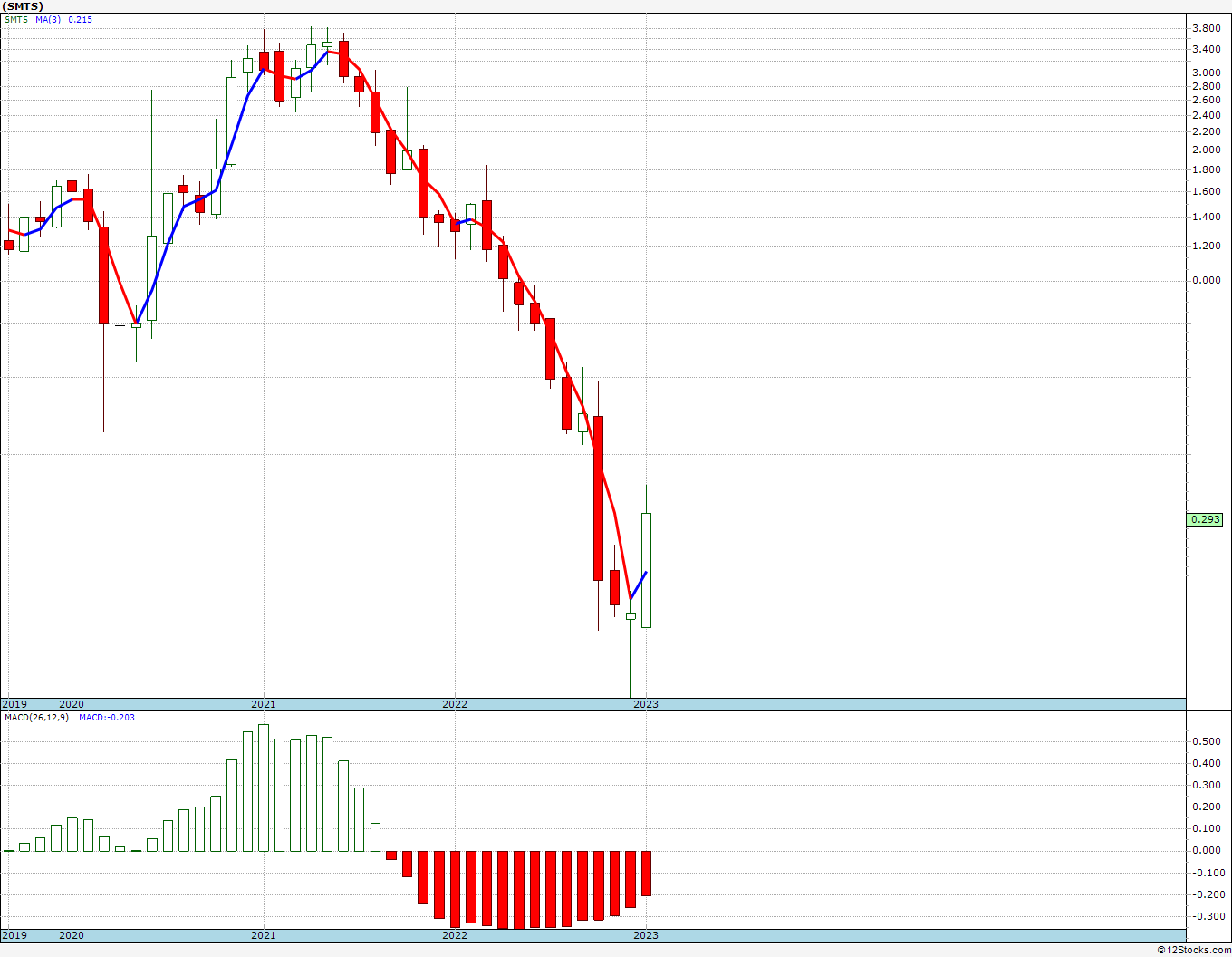The width and height of the screenshot is (1232, 957).
Task: Click the 3.000 price axis label
Action: click(x=1205, y=72)
